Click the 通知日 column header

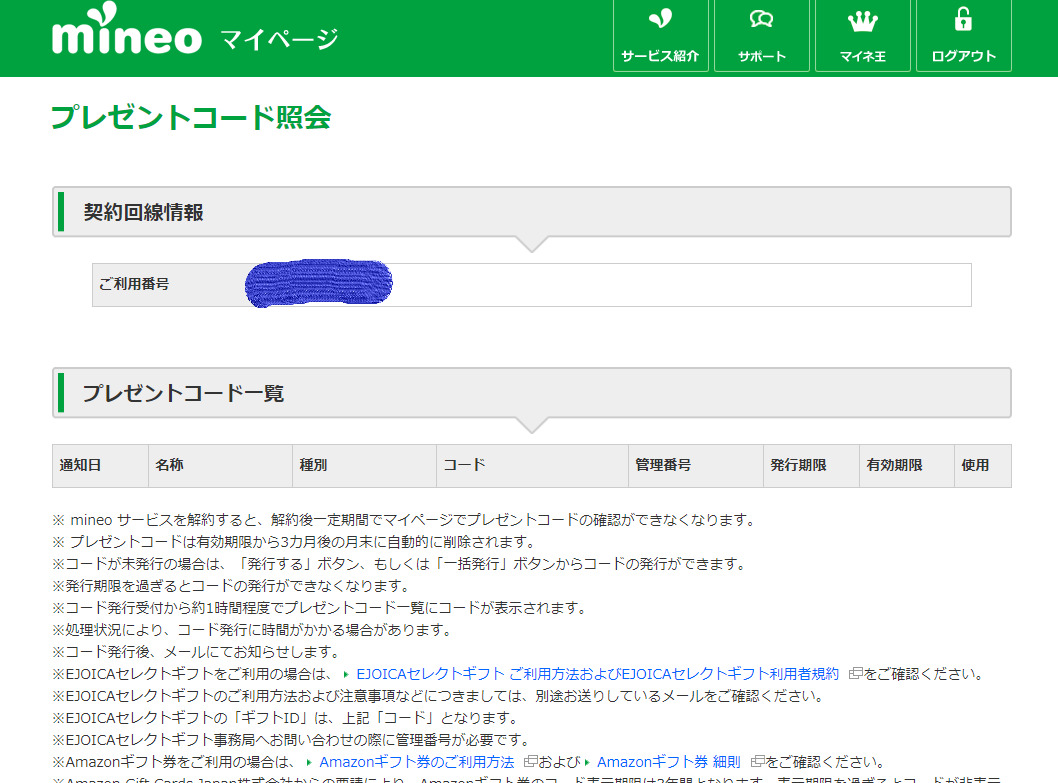click(x=80, y=465)
